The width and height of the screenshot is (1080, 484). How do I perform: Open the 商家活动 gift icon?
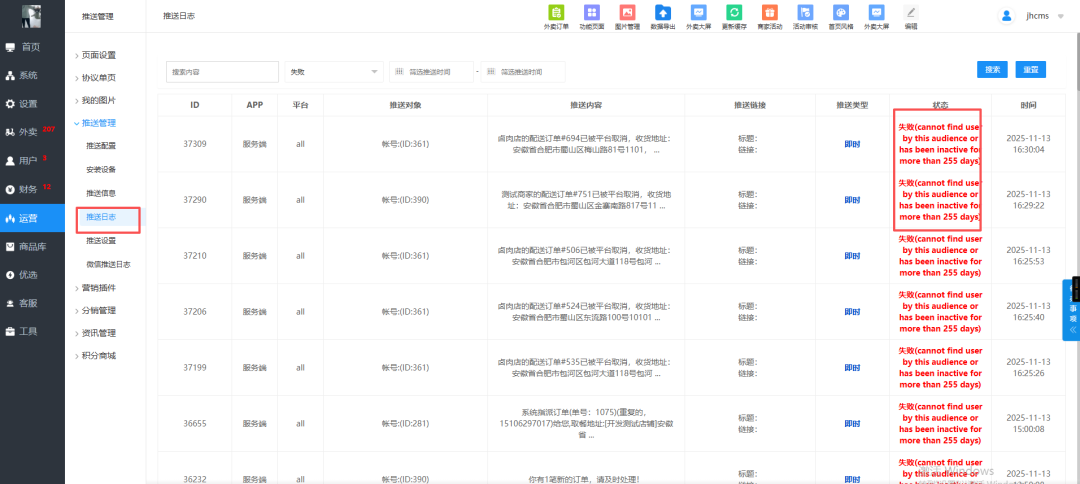click(769, 13)
